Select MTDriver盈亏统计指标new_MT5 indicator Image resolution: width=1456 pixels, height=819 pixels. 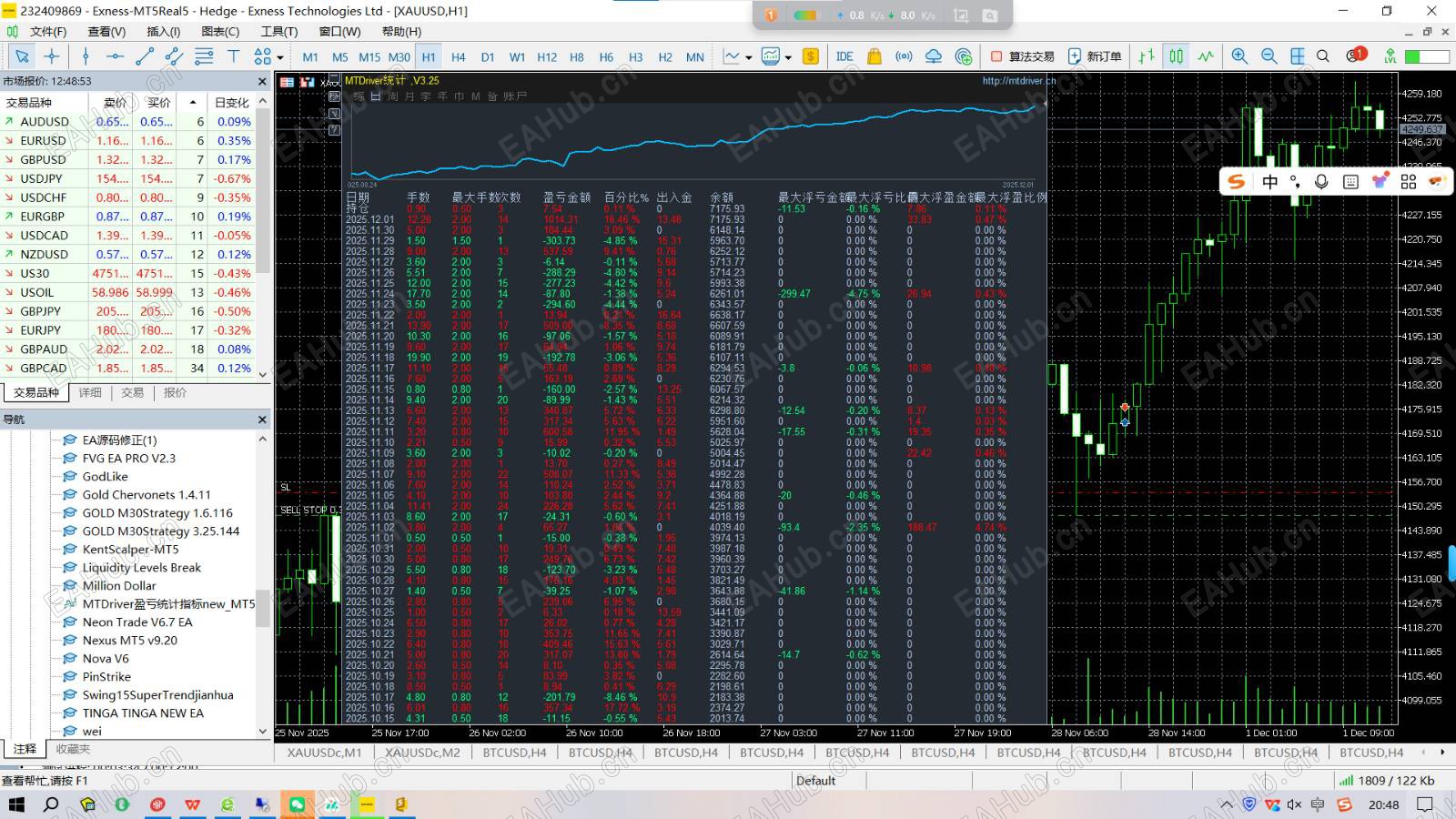pyautogui.click(x=168, y=604)
